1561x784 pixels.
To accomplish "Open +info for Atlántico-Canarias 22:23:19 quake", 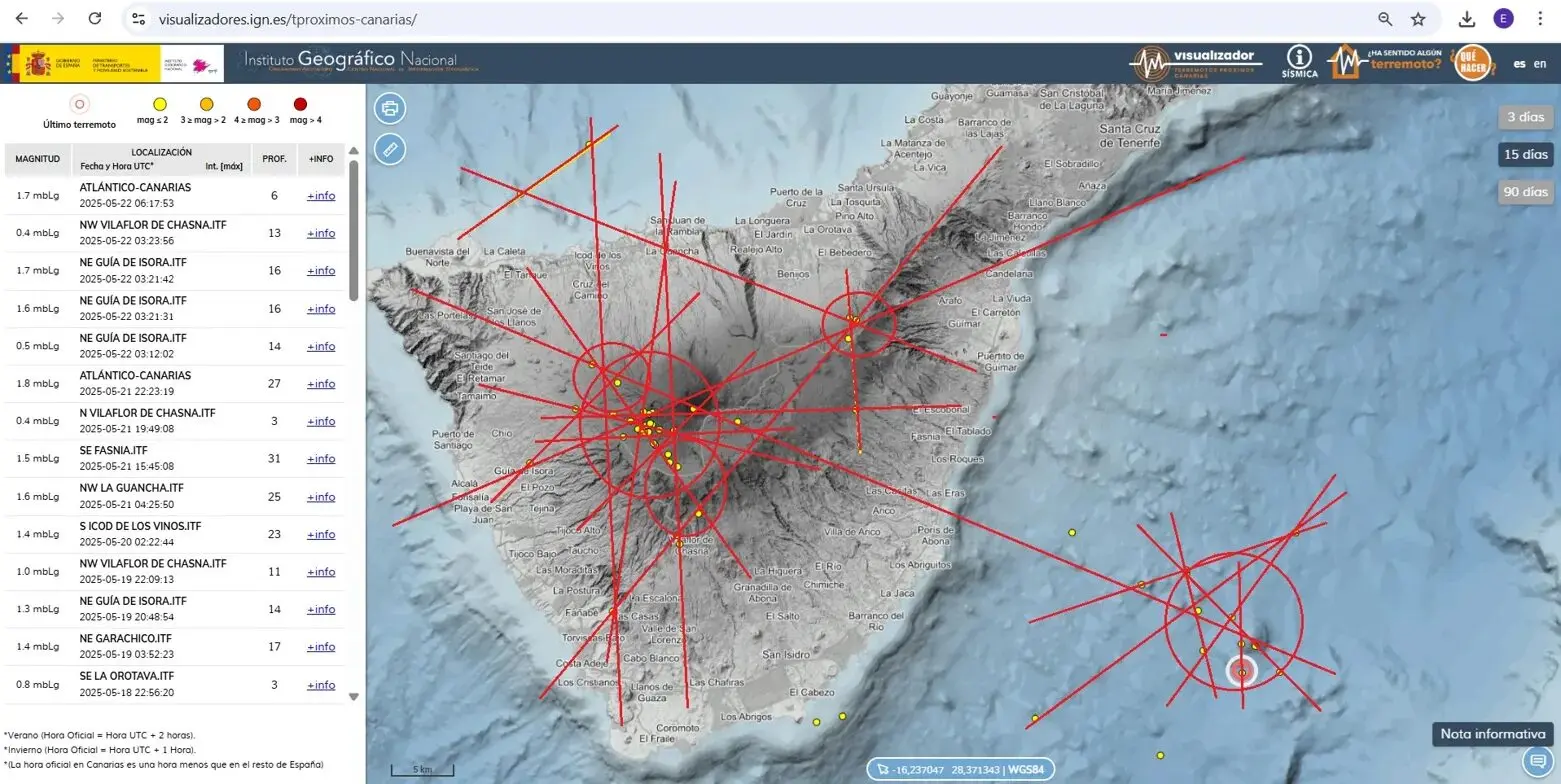I will click(321, 384).
